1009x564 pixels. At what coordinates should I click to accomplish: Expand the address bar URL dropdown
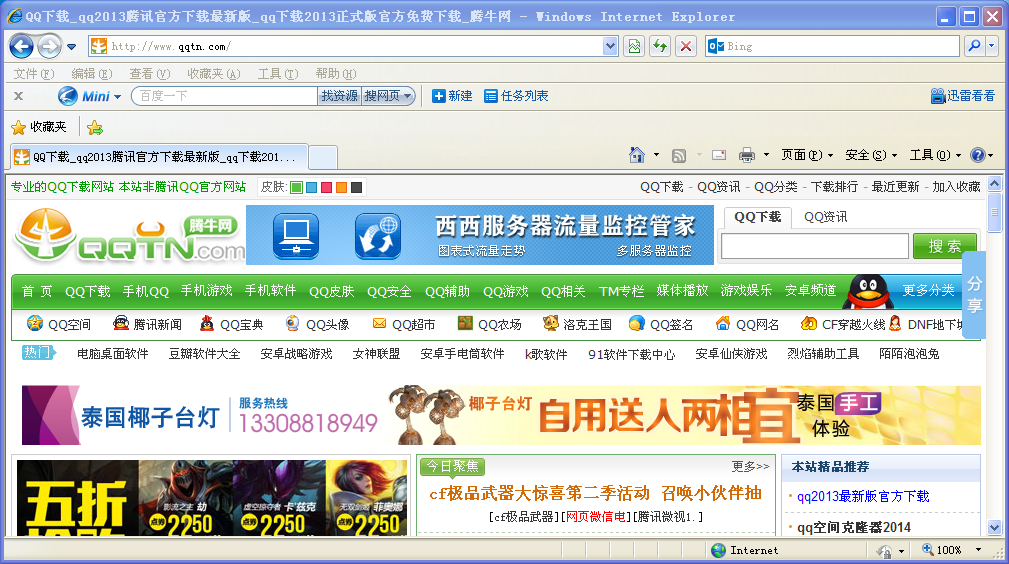610,46
